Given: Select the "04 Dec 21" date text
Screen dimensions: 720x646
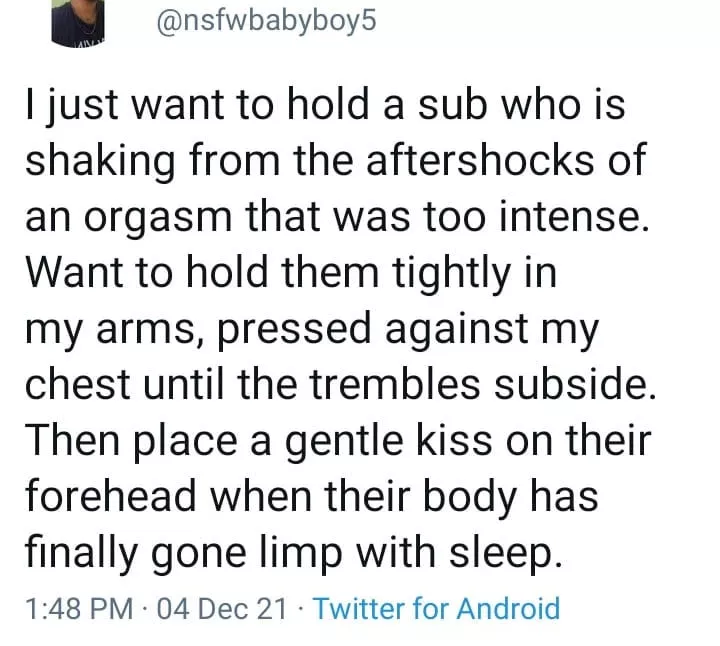Looking at the screenshot, I should [x=224, y=608].
